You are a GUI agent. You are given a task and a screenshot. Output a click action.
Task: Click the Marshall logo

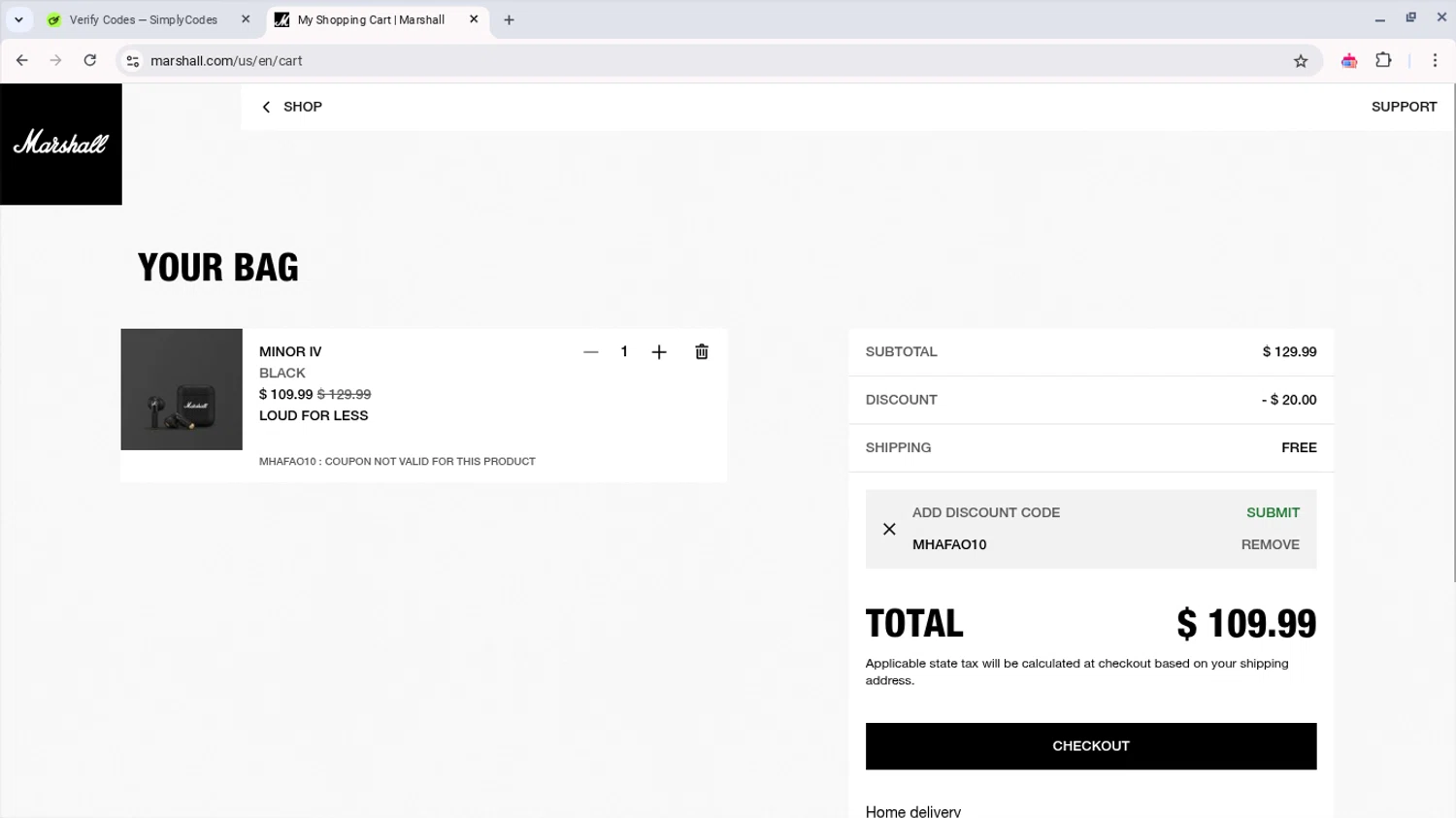click(60, 144)
